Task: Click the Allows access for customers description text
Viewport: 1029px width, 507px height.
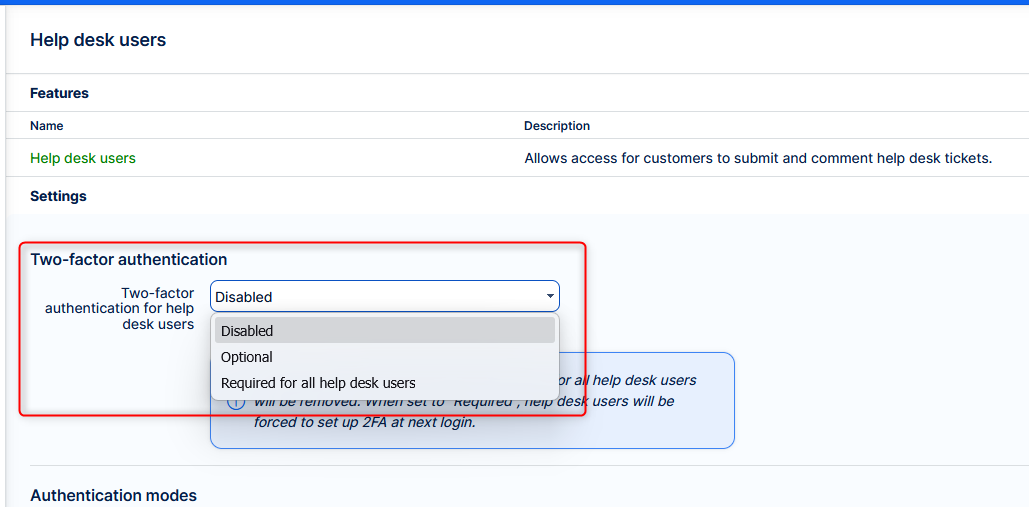Action: (x=757, y=158)
